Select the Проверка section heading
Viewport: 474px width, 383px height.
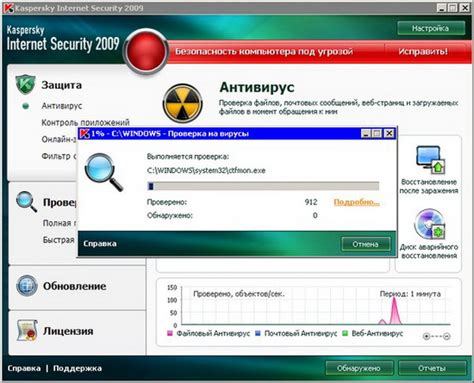pyautogui.click(x=60, y=202)
